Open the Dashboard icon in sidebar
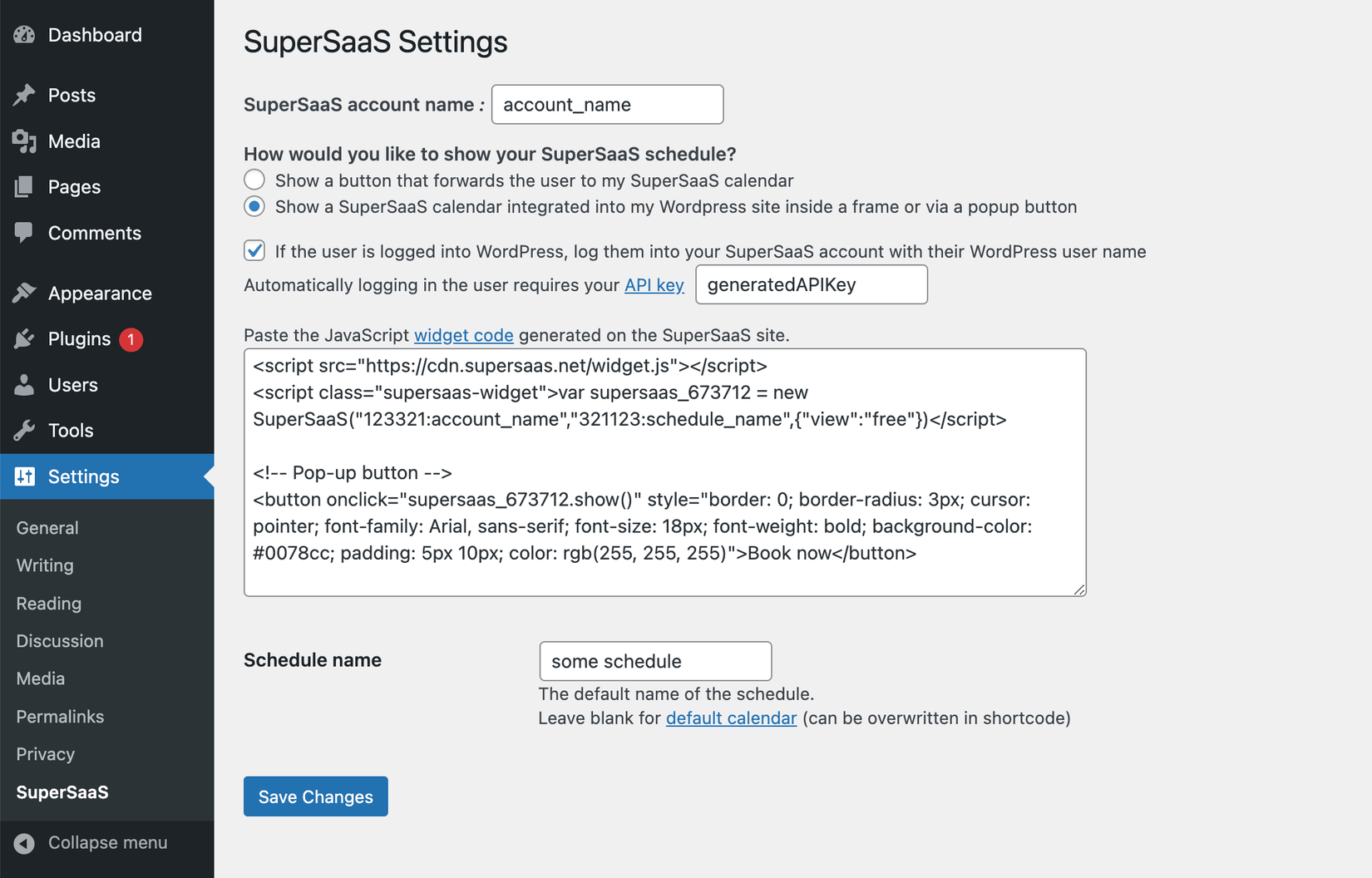The image size is (1372, 878). click(24, 34)
